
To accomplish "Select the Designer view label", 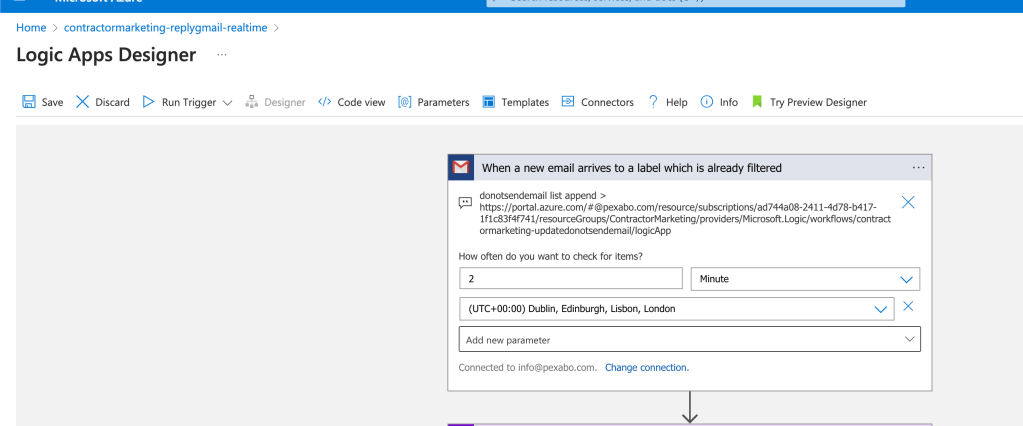I will coord(284,102).
